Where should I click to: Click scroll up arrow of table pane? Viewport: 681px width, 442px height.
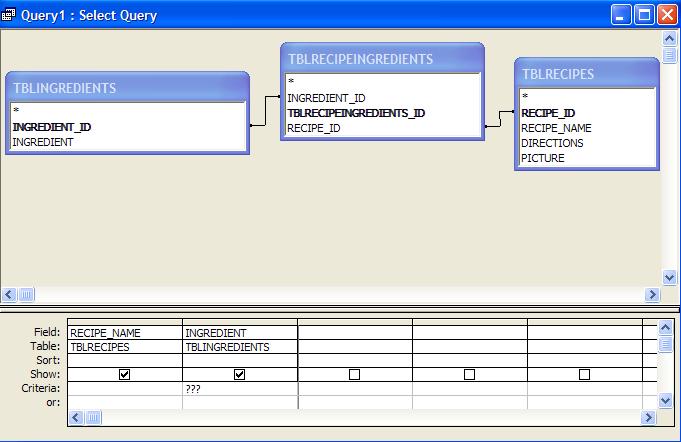(669, 39)
